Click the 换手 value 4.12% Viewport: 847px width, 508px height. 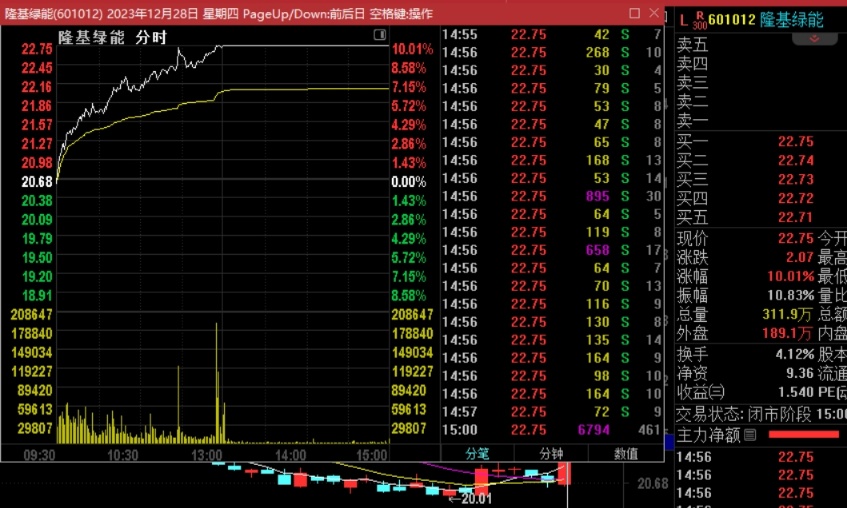tap(795, 355)
